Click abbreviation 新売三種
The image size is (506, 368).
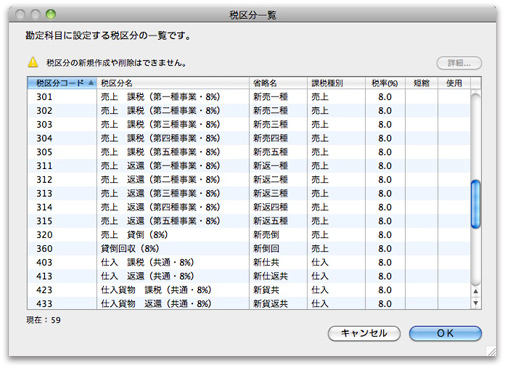tap(270, 125)
